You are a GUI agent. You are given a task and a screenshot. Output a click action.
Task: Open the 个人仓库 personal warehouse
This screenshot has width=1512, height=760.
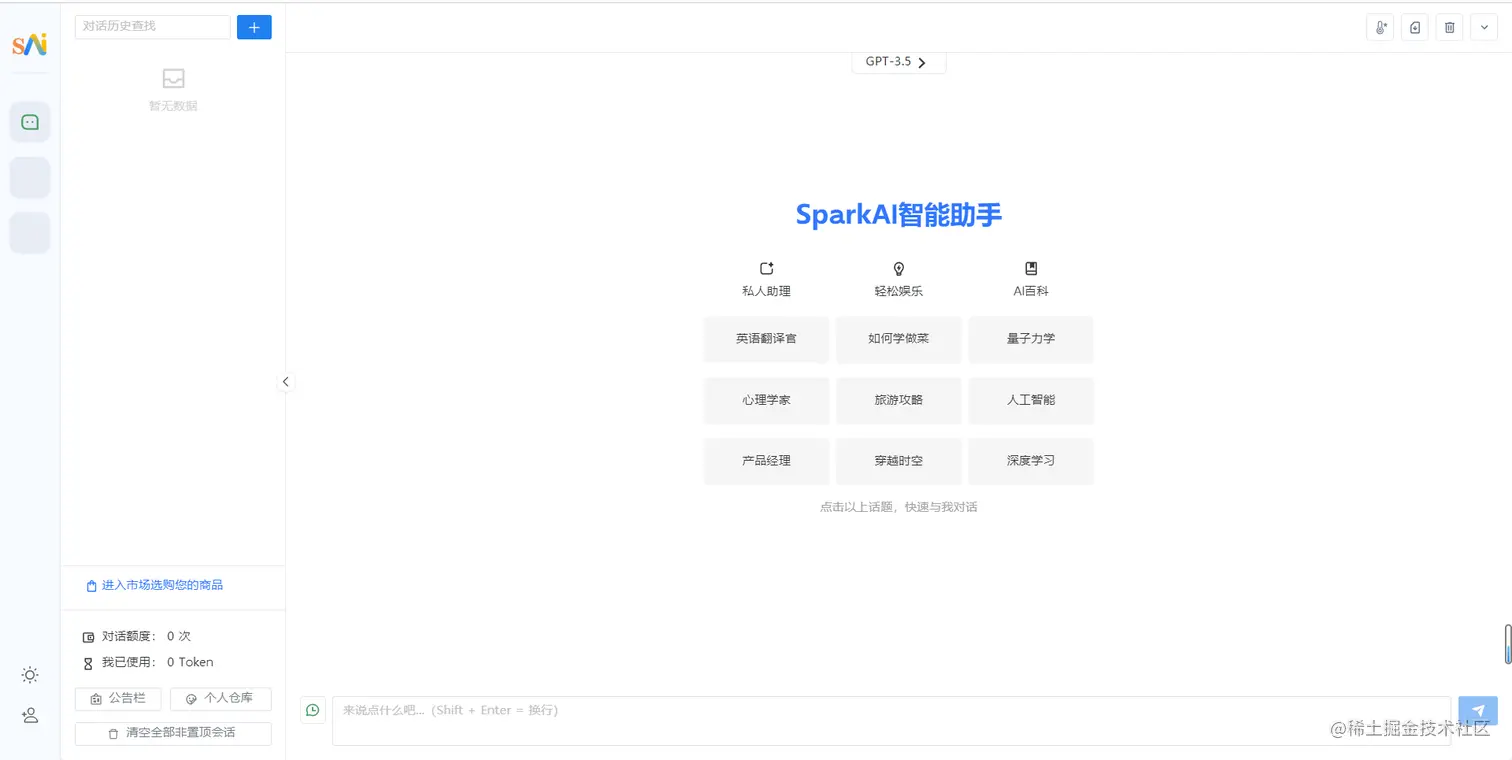220,698
